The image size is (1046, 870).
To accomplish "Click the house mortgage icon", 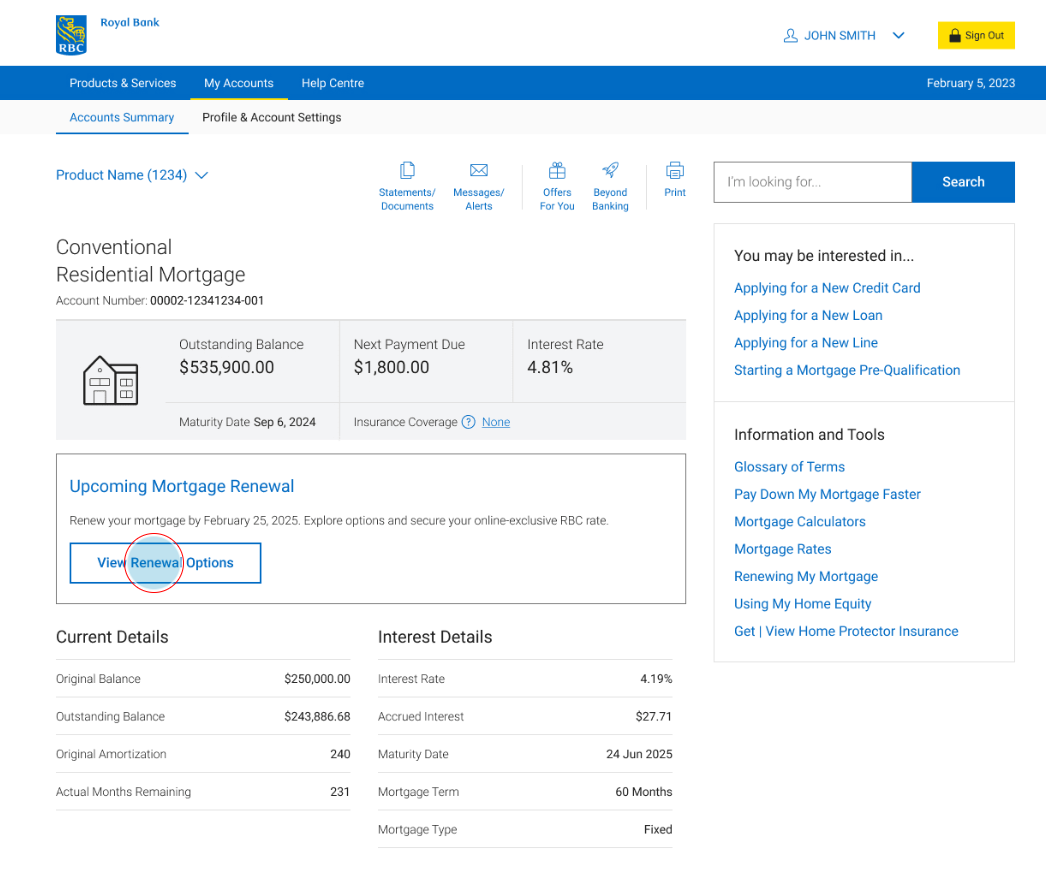I will click(110, 380).
